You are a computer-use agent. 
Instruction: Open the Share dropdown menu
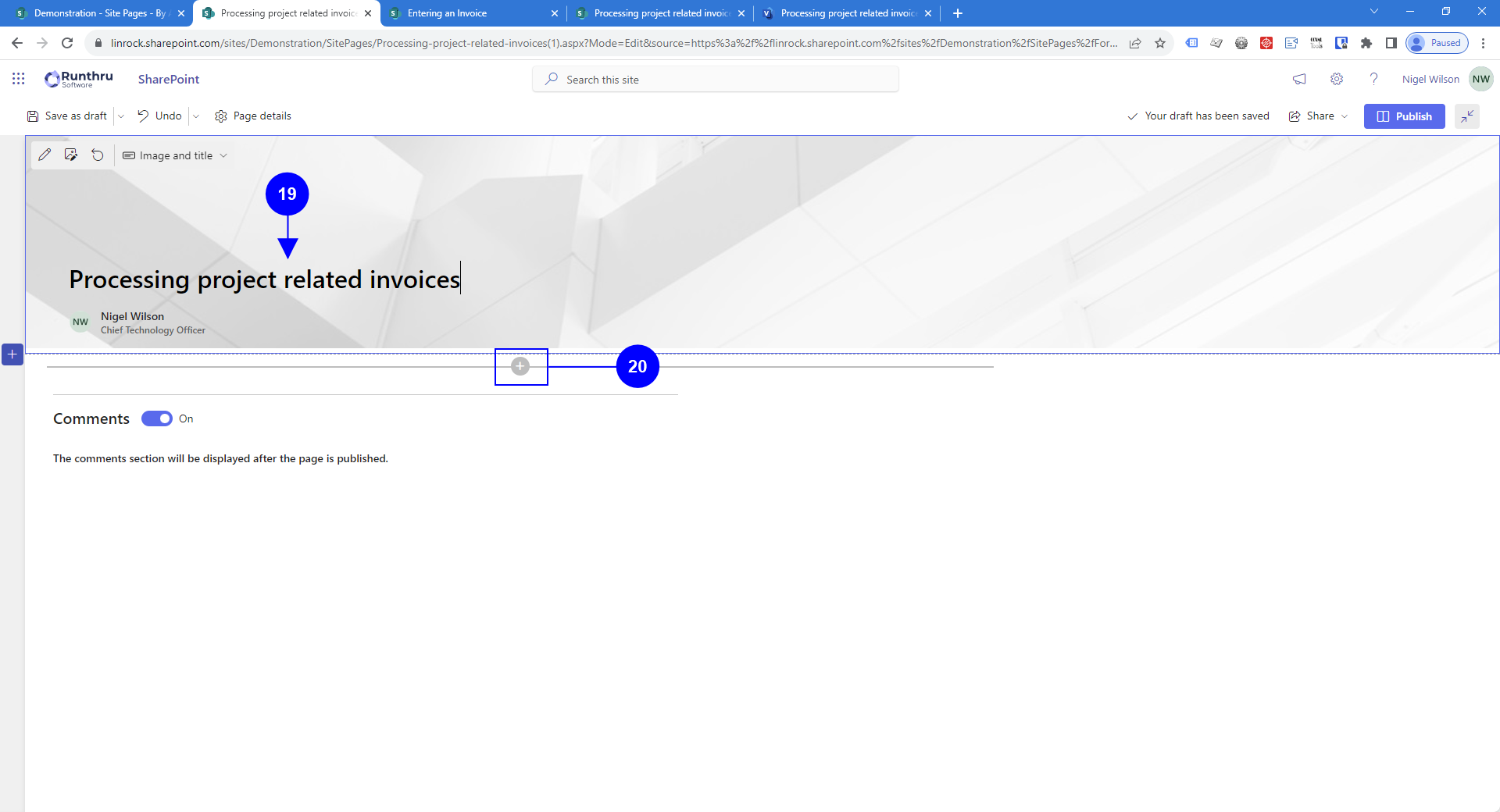pyautogui.click(x=1319, y=116)
